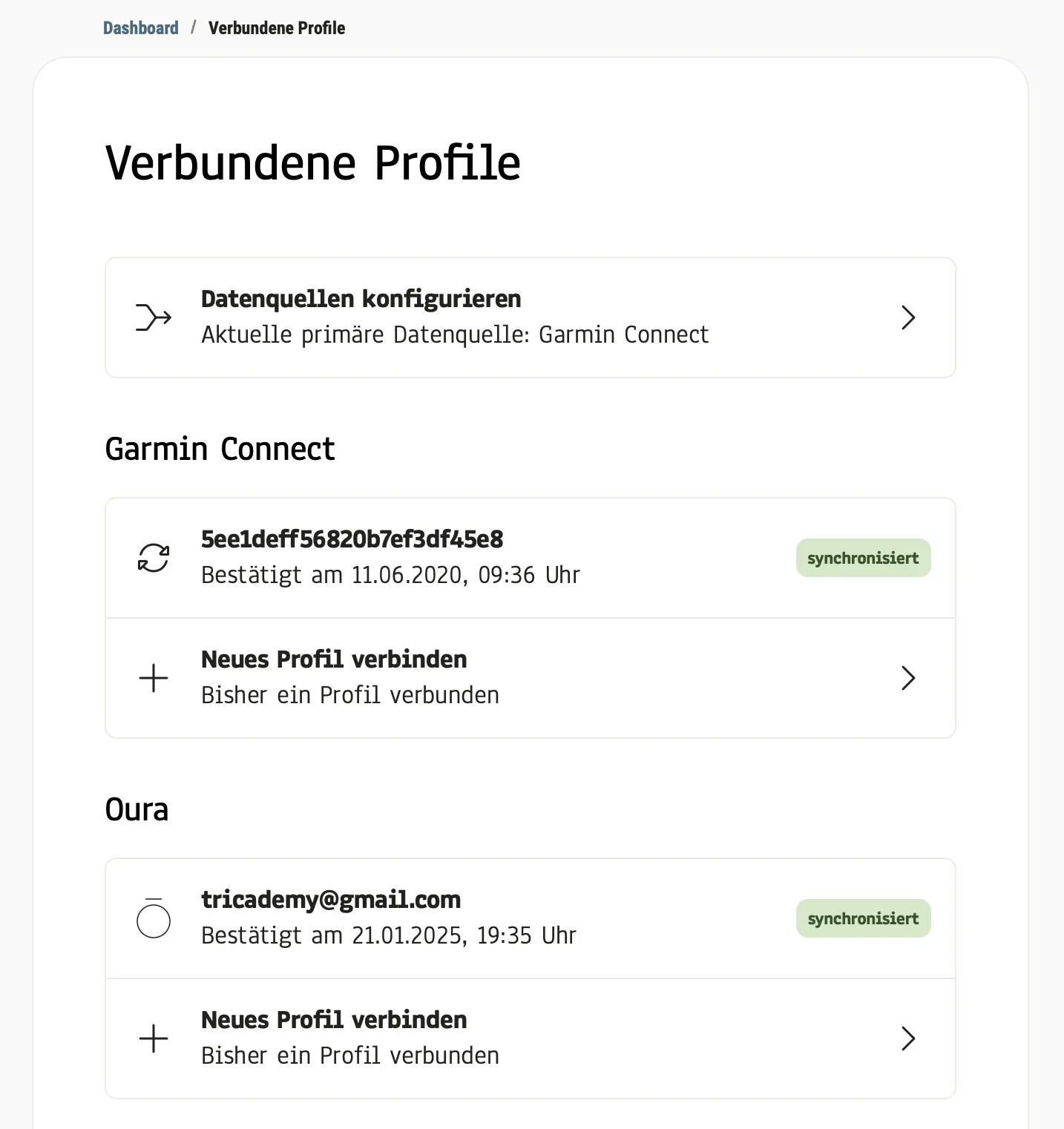Go back to Dashboard via breadcrumb
1064x1129 pixels.
click(x=141, y=28)
